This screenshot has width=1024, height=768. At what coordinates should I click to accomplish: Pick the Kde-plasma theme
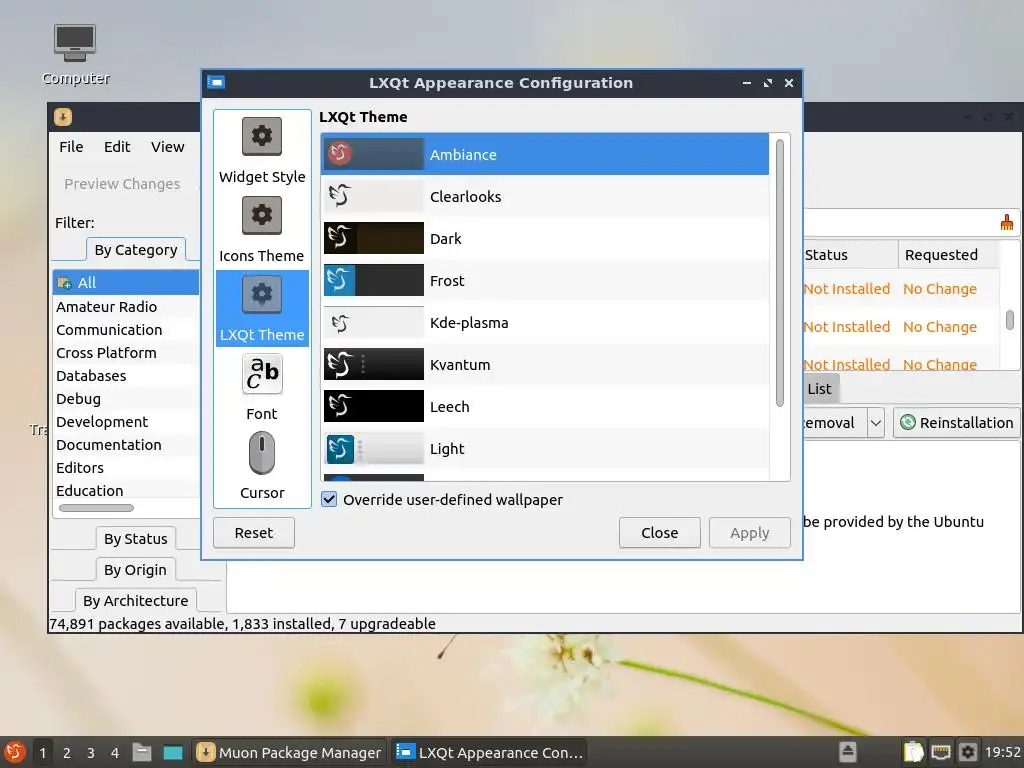(545, 323)
